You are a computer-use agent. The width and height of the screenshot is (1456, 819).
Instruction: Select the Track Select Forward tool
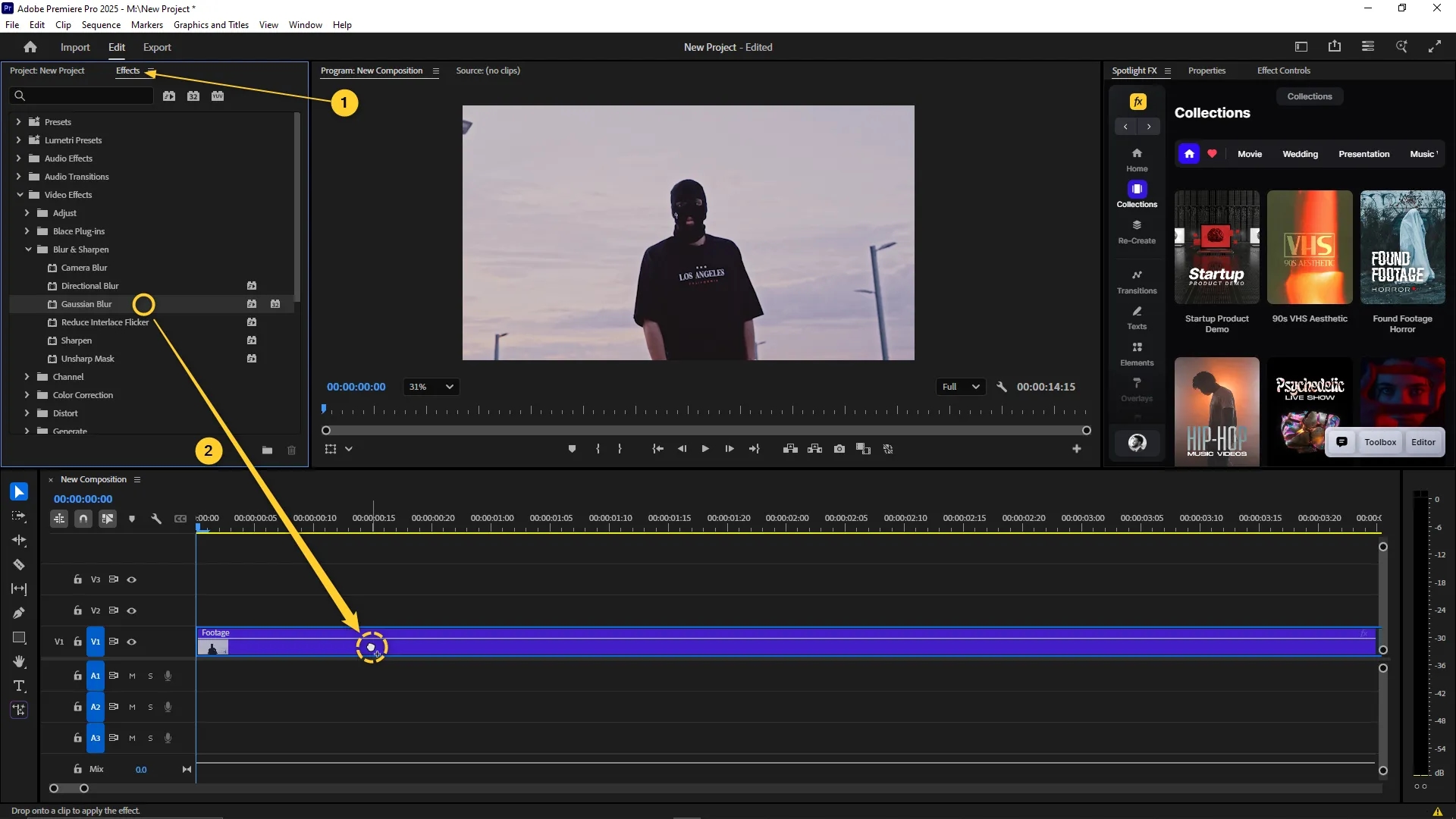(19, 516)
